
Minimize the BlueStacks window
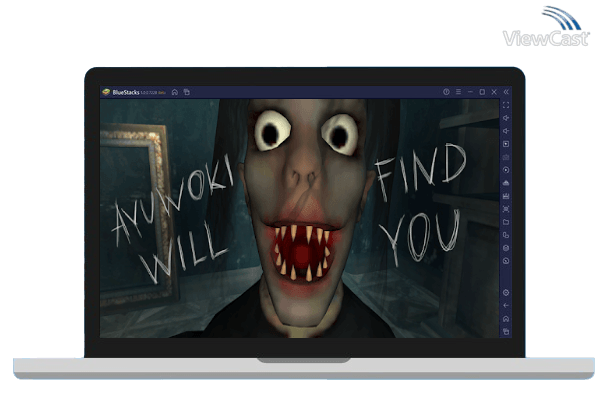470,92
